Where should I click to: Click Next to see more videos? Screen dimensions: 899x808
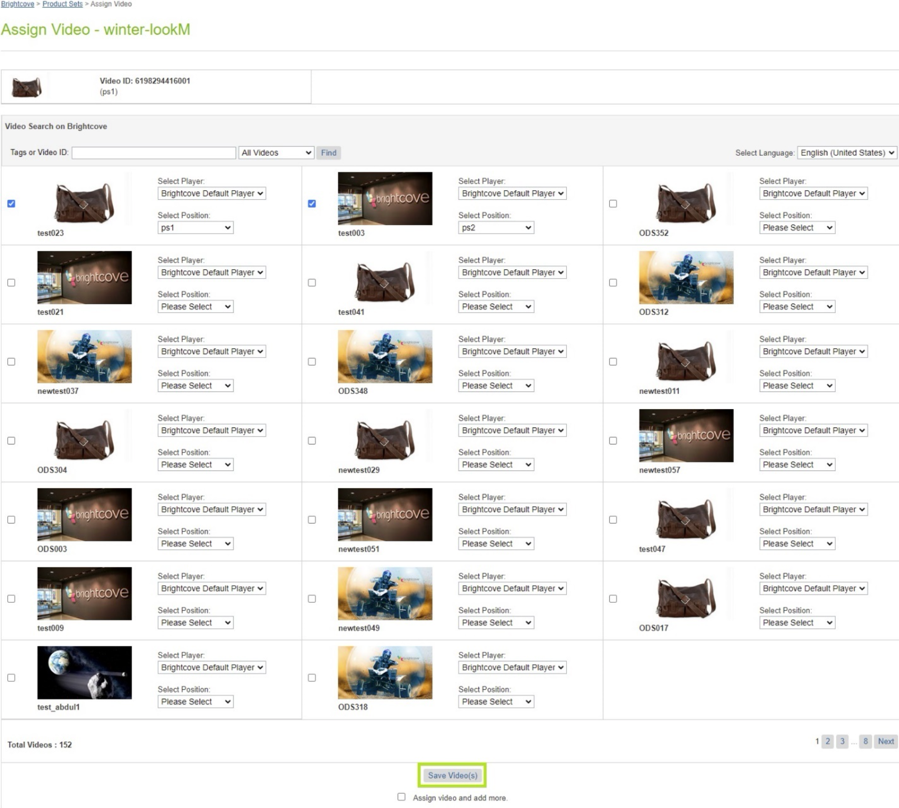click(x=884, y=741)
